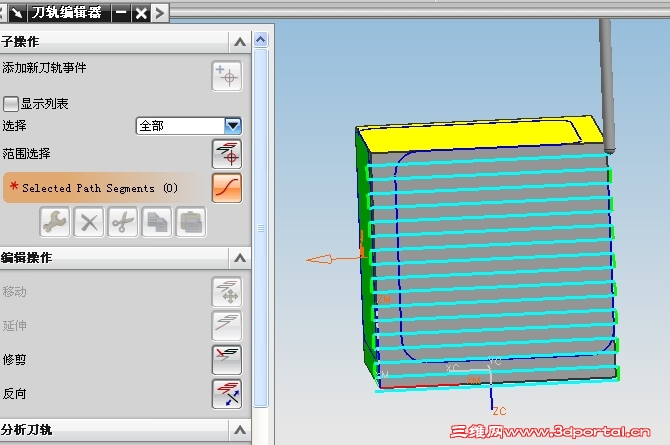Image resolution: width=670 pixels, height=445 pixels.
Task: Click the ZC axis label in the viewport
Action: click(500, 411)
